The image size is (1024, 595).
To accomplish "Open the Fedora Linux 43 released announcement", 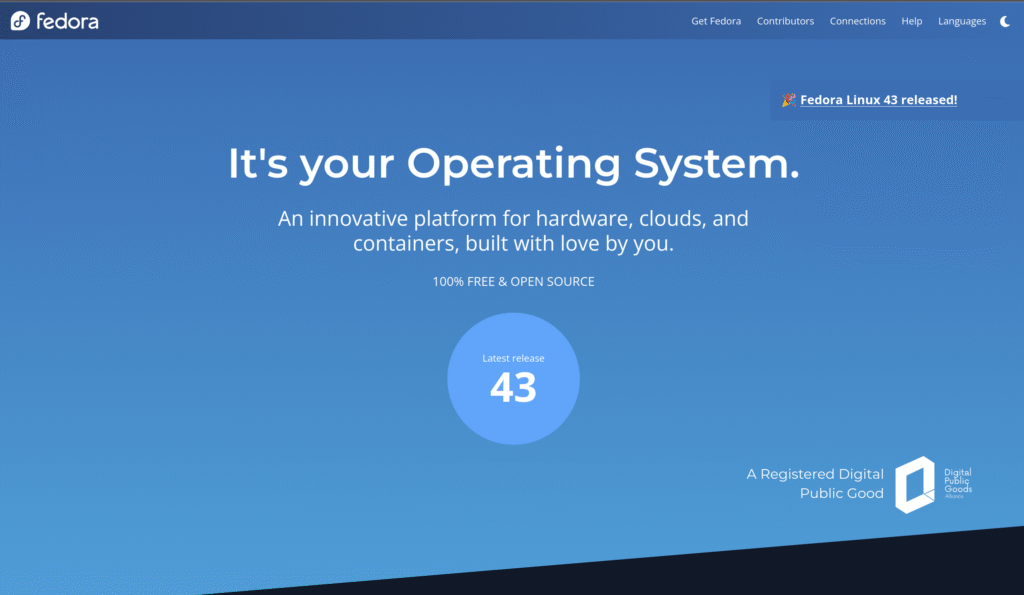I will tap(878, 100).
